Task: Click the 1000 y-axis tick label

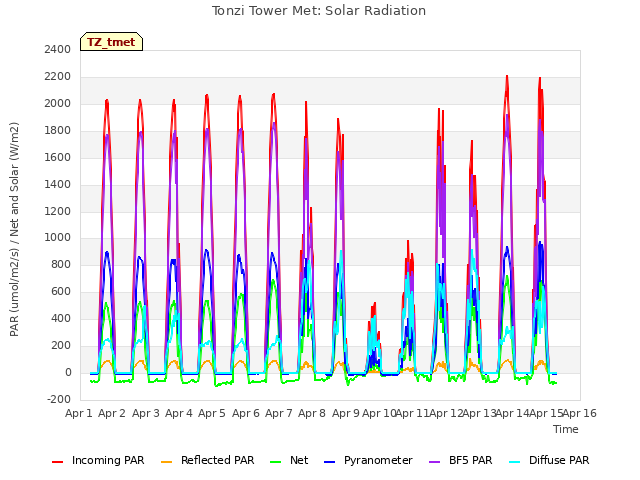Action: [58, 238]
